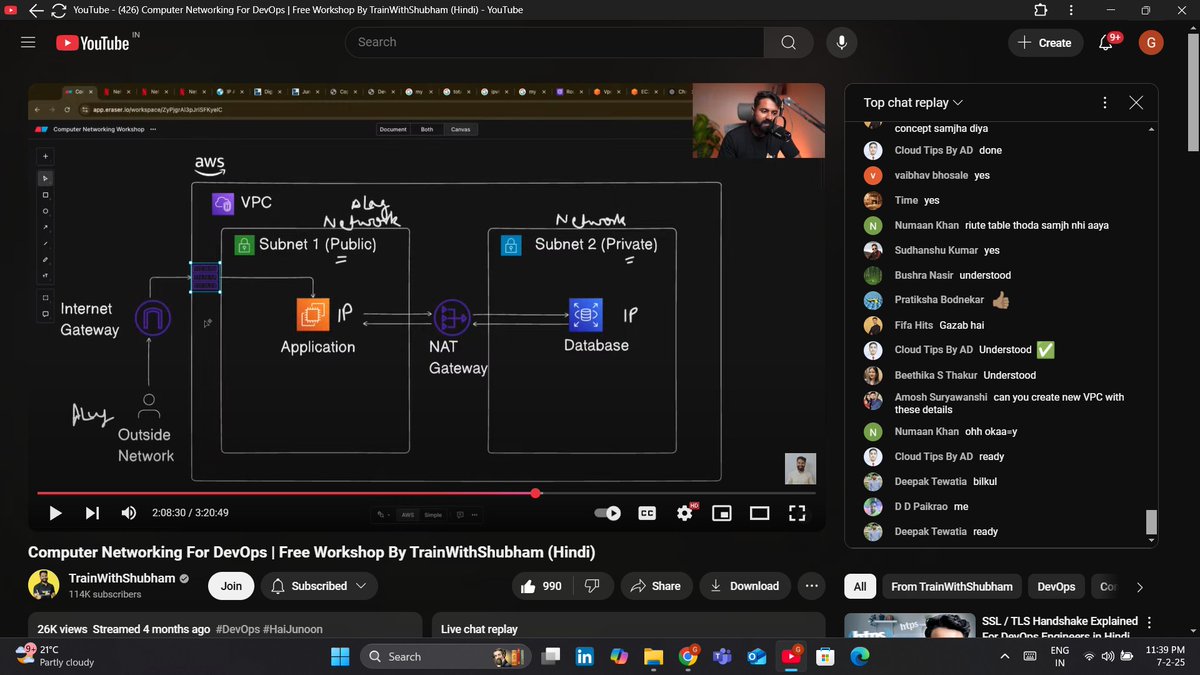The image size is (1200, 675).
Task: Open the Copilot taskbar icon
Action: pos(619,657)
